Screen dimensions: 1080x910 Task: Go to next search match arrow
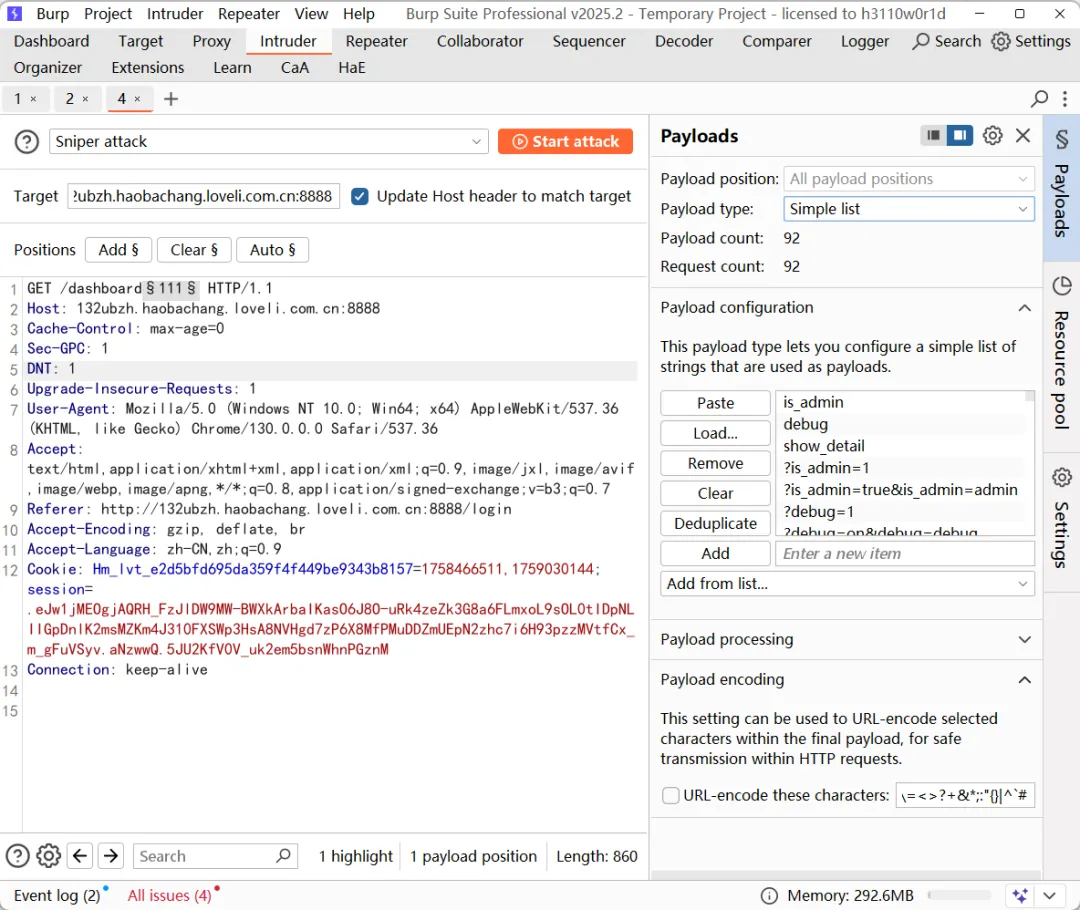[111, 856]
